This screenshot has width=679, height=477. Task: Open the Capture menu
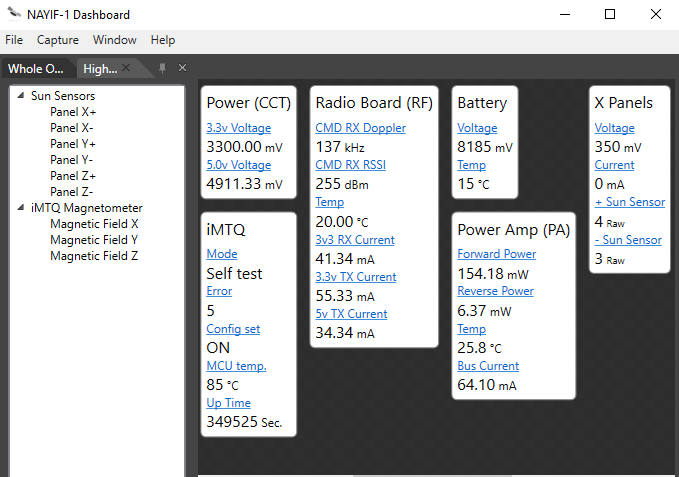click(x=58, y=40)
